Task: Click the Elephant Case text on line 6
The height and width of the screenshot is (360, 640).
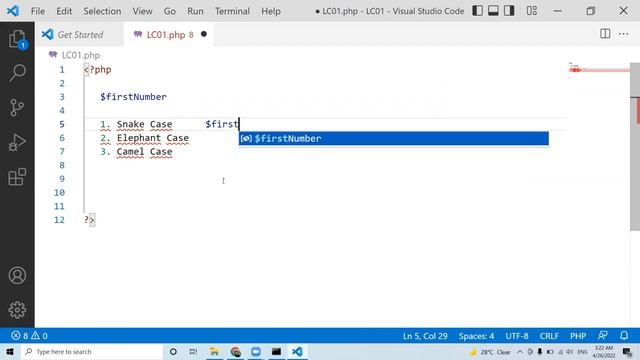Action: (x=153, y=138)
